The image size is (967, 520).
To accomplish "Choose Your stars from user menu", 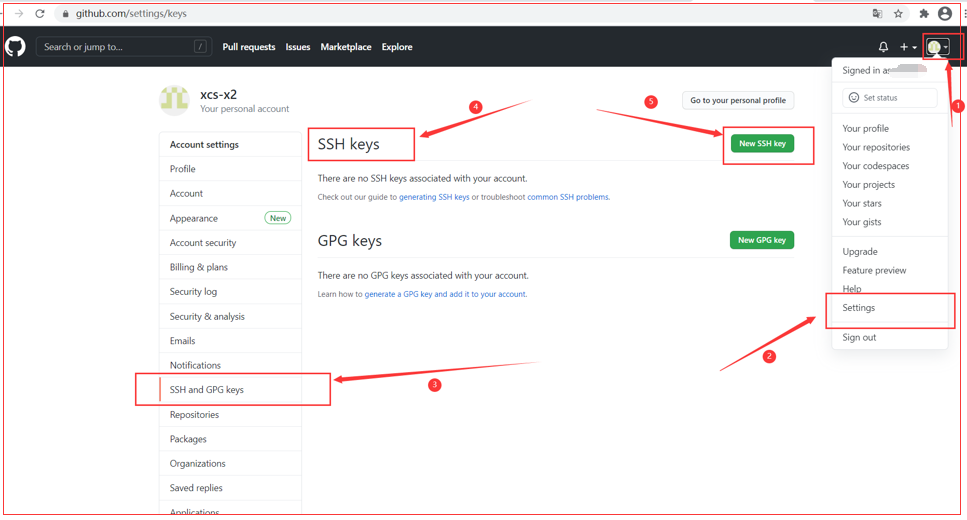I will click(889, 204).
